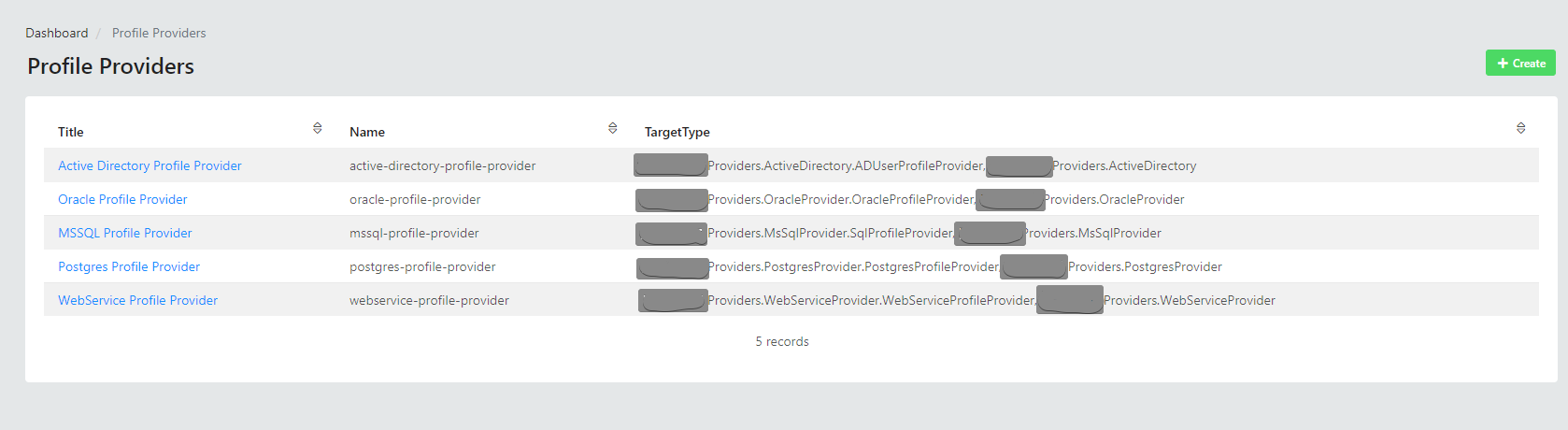Go to Dashboard breadcrumb link
Viewport: 1568px width, 430px height.
click(57, 33)
